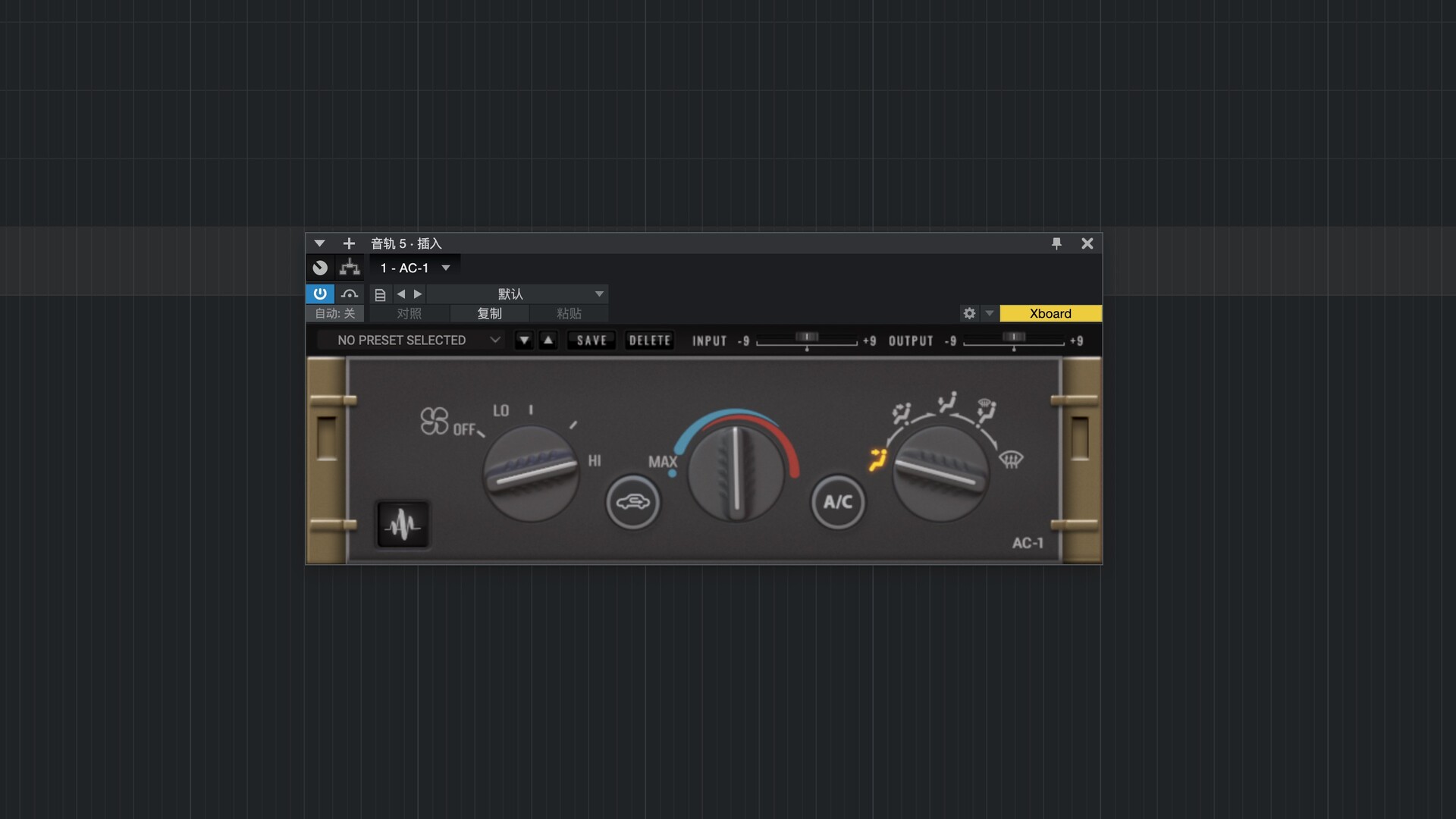Viewport: 1456px width, 819px height.
Task: Toggle the A/C button
Action: click(837, 502)
